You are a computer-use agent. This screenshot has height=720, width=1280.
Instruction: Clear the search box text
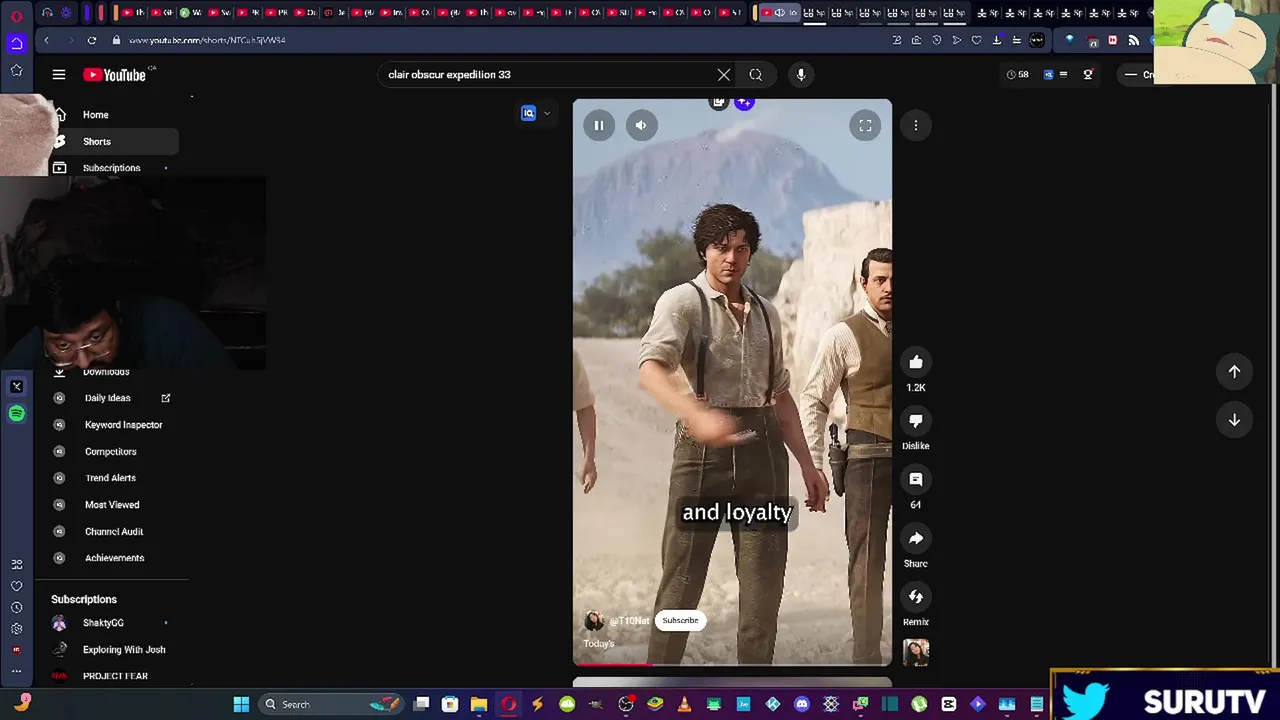pos(724,74)
